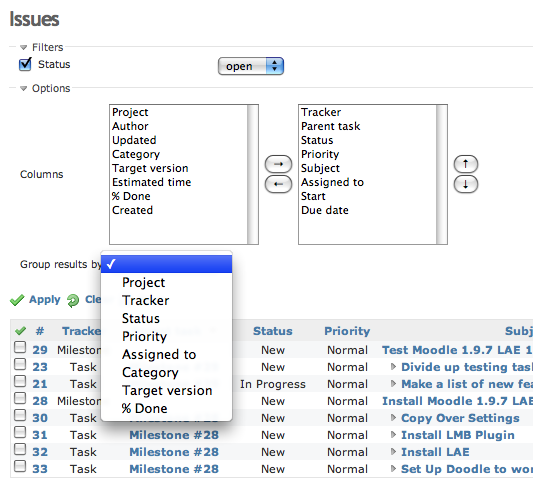The height and width of the screenshot is (481, 533).
Task: Open the Status open dropdown
Action: [x=251, y=66]
